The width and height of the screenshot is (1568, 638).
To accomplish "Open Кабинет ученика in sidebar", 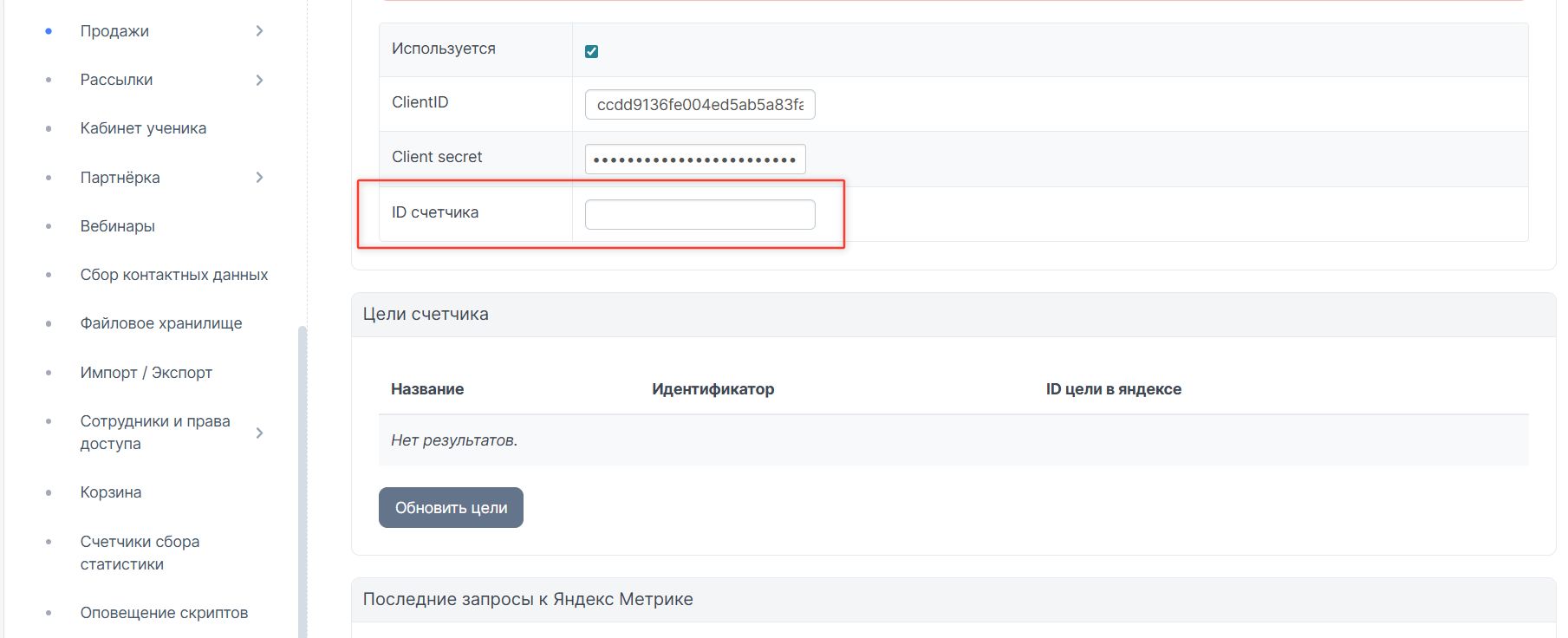I will (143, 128).
